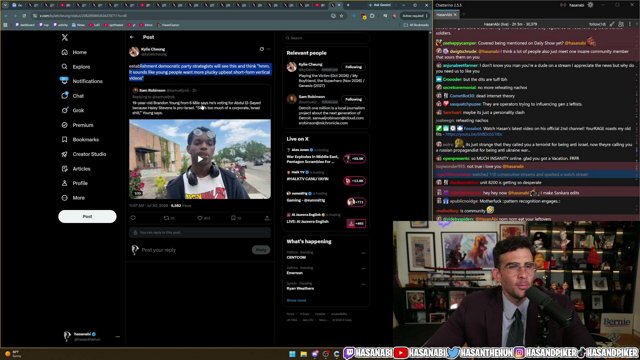640x360 pixels.
Task: Open the browser apps grid icon
Action: (5, 25)
